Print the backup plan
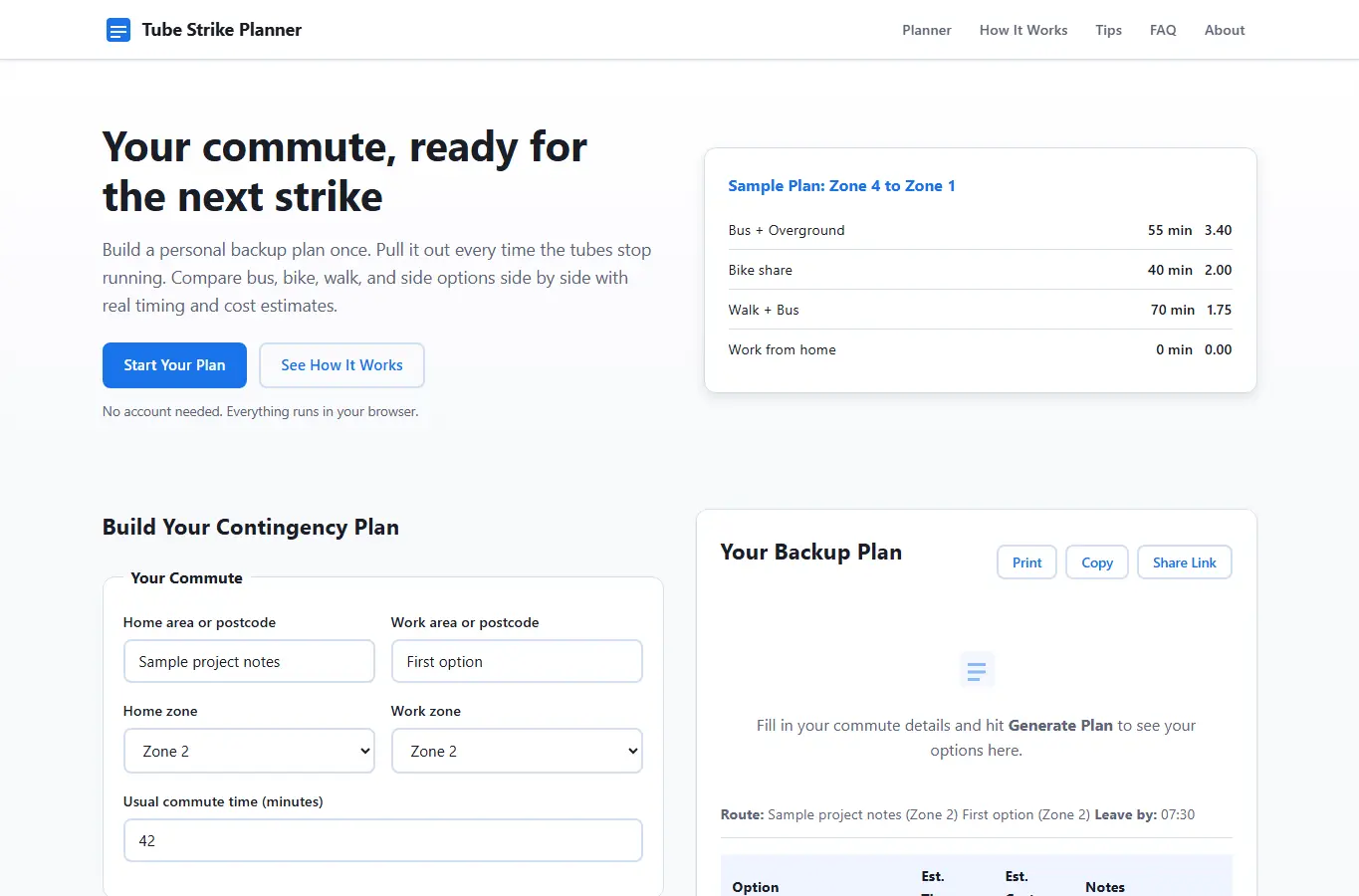1359x896 pixels. 1026,562
